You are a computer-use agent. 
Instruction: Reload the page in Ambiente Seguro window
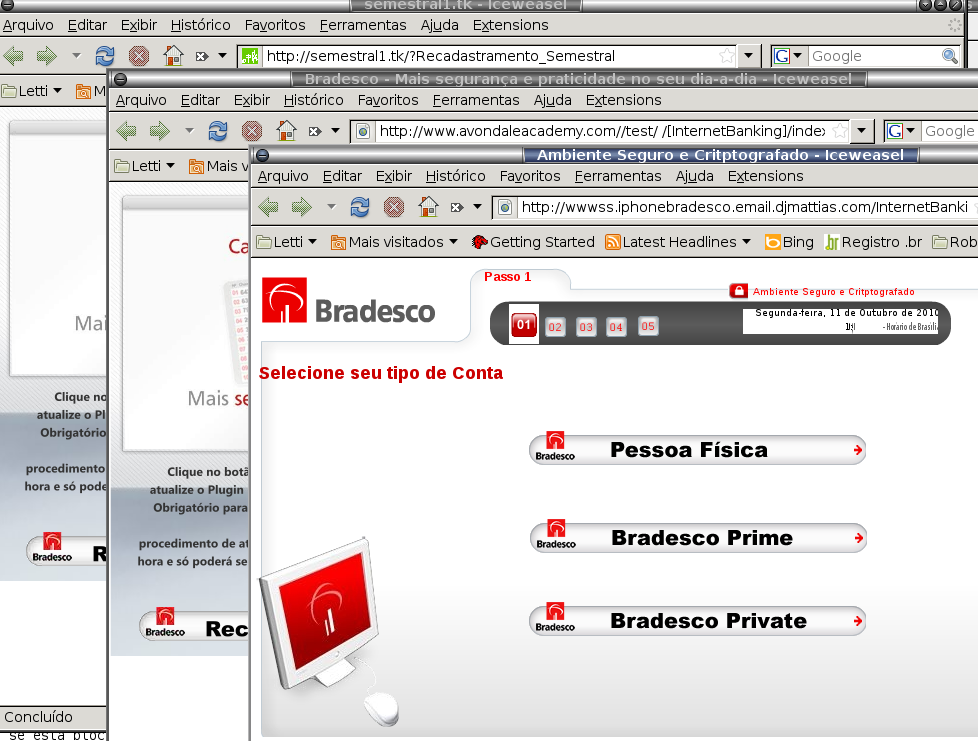[360, 206]
